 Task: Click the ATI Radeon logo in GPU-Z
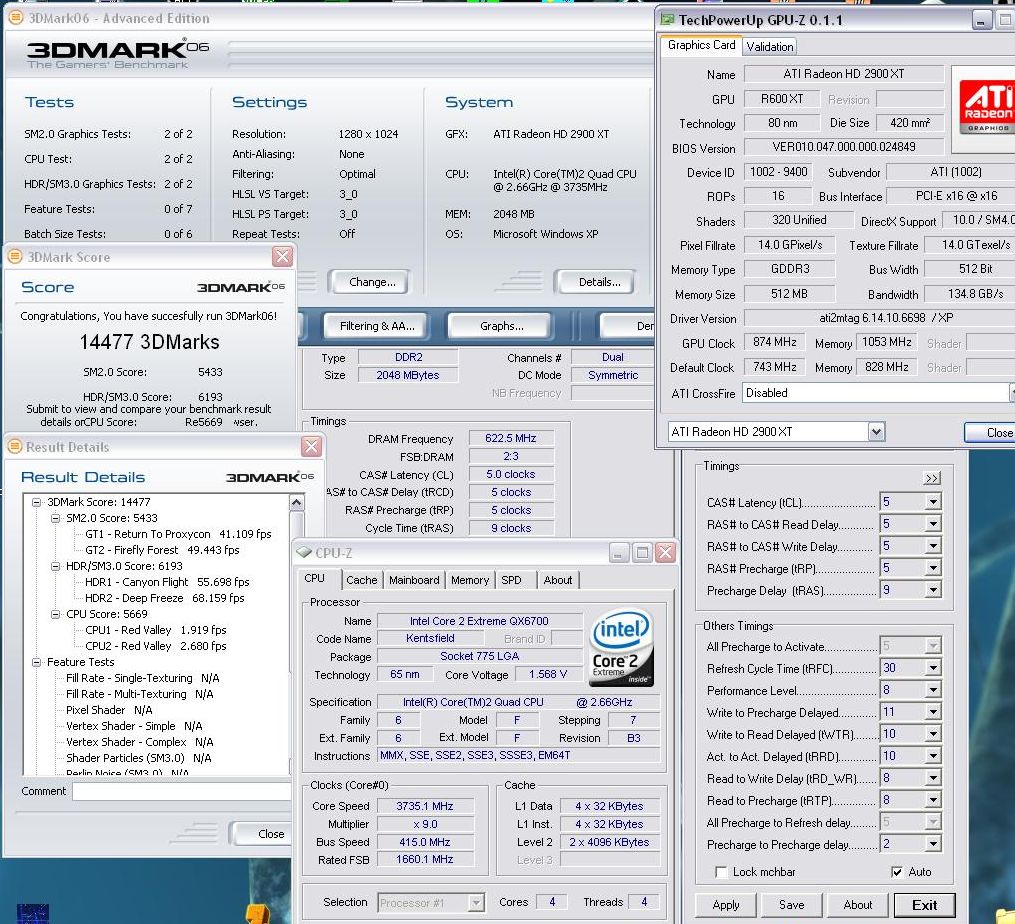pyautogui.click(x=987, y=107)
